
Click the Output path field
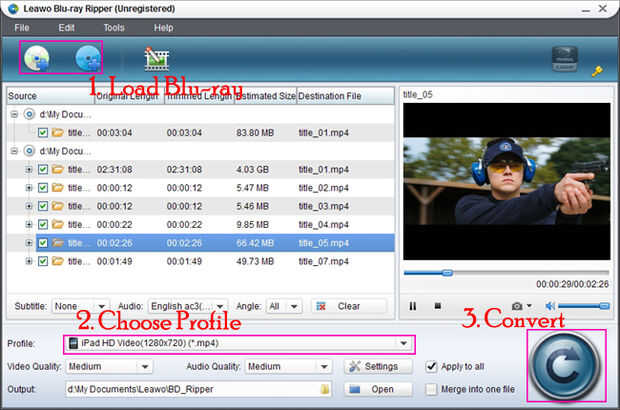tap(198, 389)
